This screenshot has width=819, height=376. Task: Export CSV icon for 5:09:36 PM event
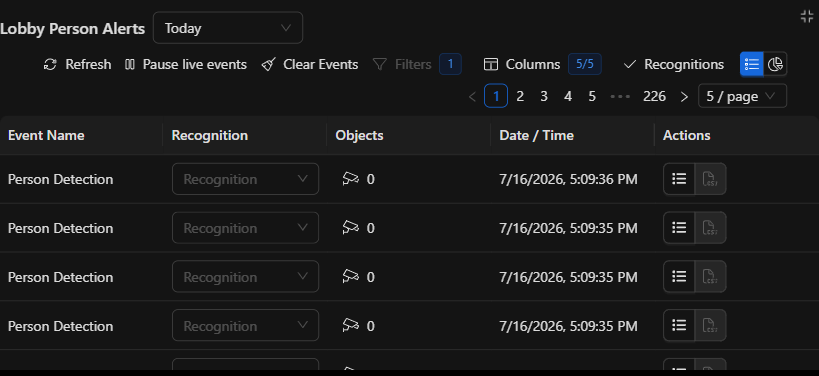[710, 179]
